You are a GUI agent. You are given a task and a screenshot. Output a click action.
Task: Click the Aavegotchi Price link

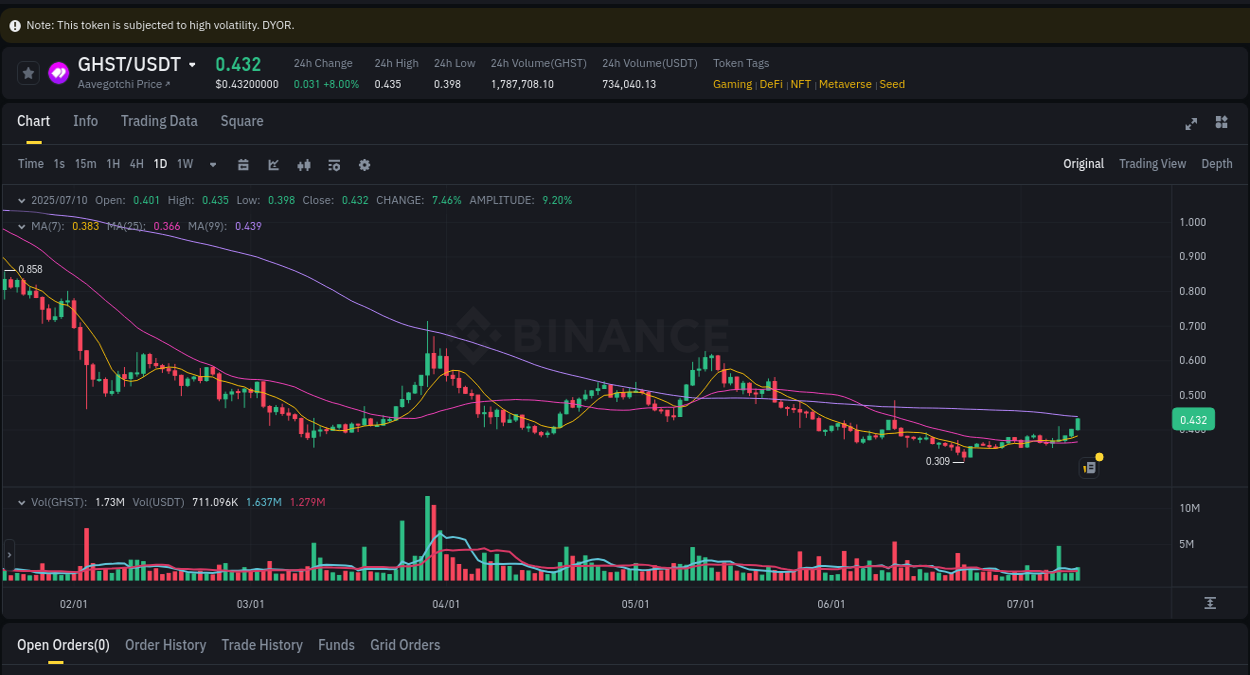117,84
